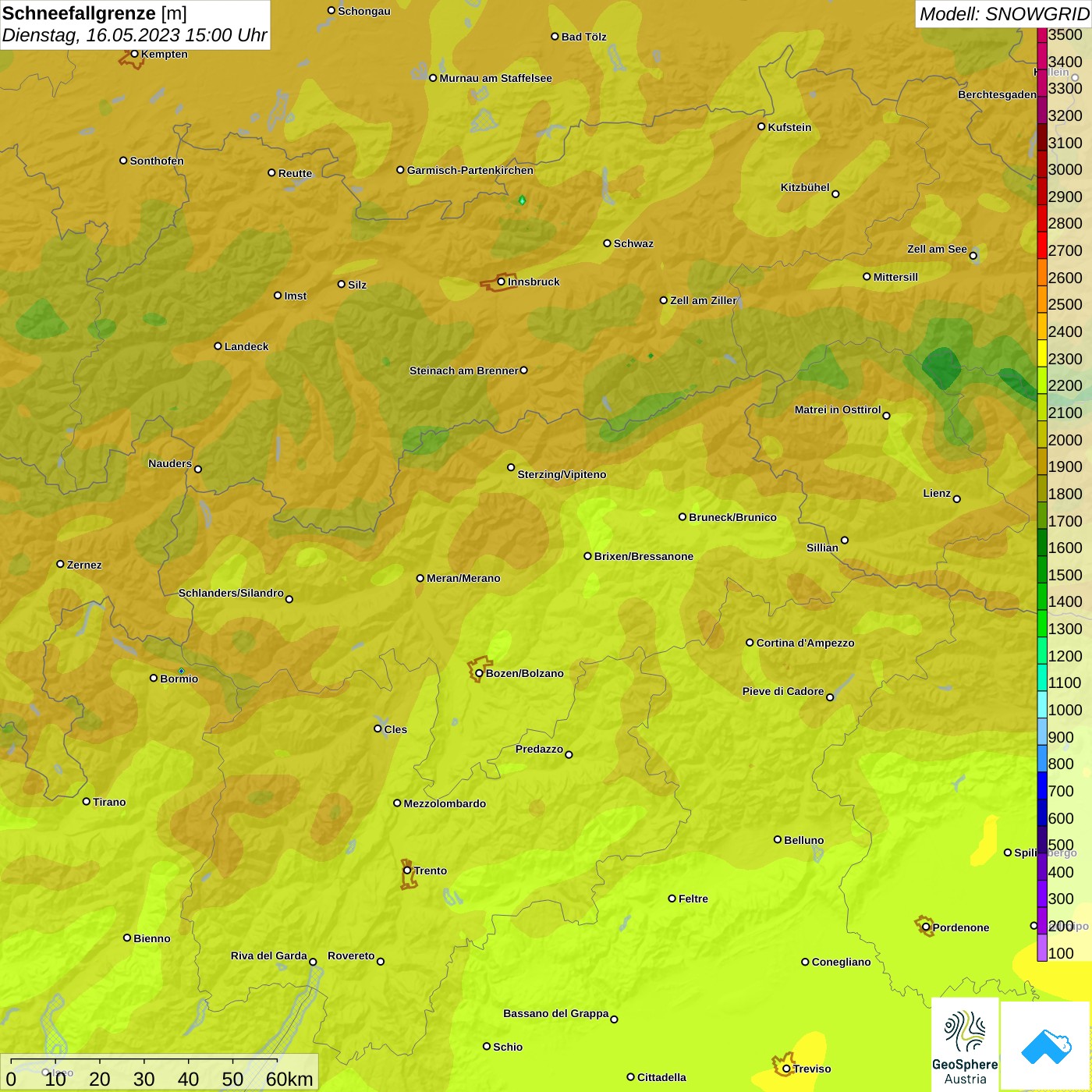This screenshot has height=1092, width=1092.
Task: Click the 'Pieve di Cadore' label
Action: tap(783, 691)
